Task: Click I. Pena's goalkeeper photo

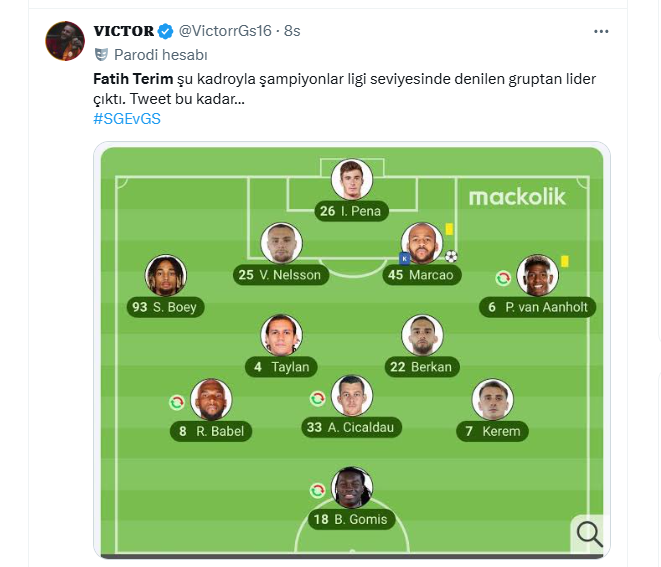Action: [x=352, y=180]
